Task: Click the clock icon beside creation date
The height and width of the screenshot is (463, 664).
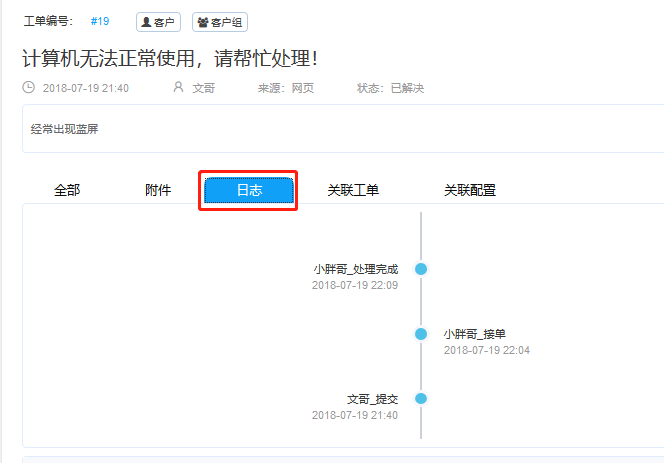Action: tap(29, 88)
